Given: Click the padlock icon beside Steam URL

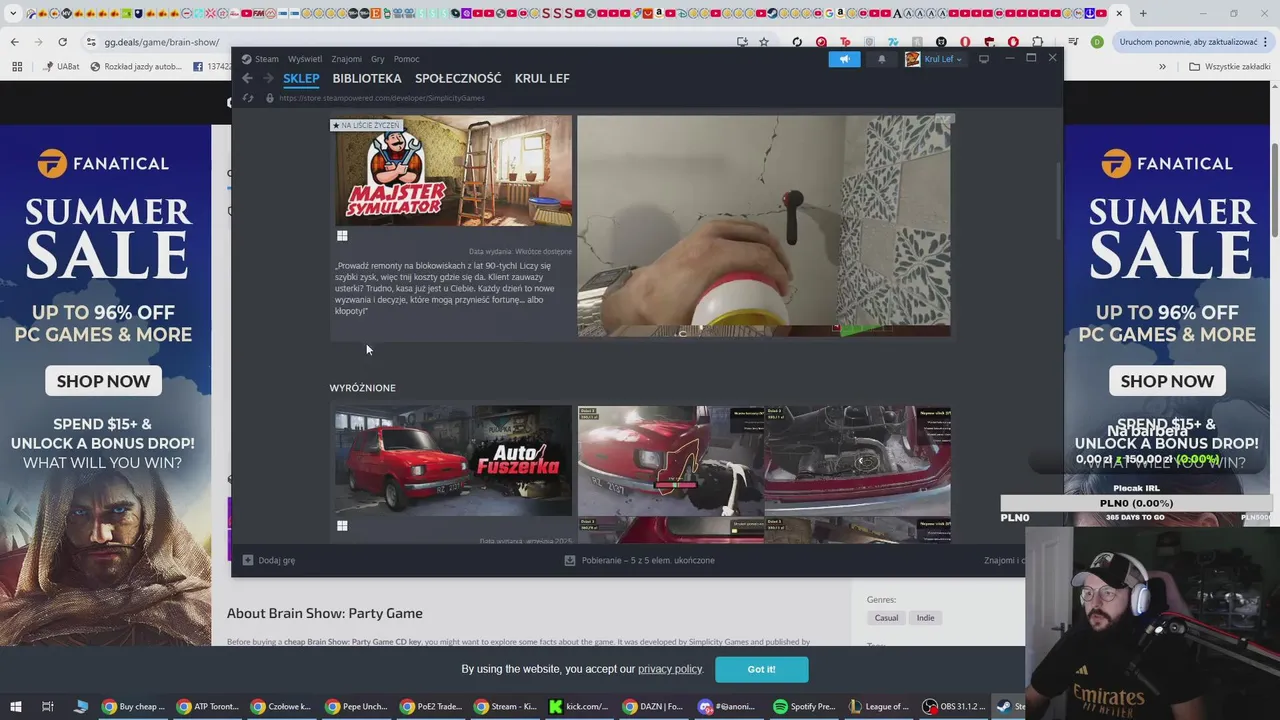Looking at the screenshot, I should coord(269,98).
